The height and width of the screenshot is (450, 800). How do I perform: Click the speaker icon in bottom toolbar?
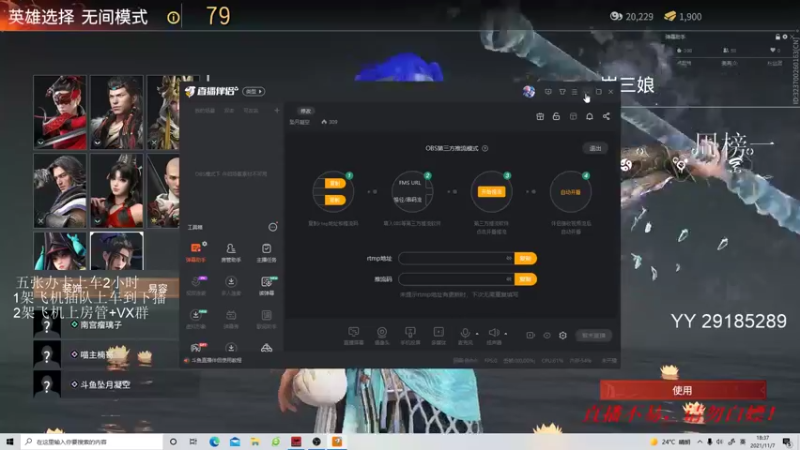tap(493, 335)
